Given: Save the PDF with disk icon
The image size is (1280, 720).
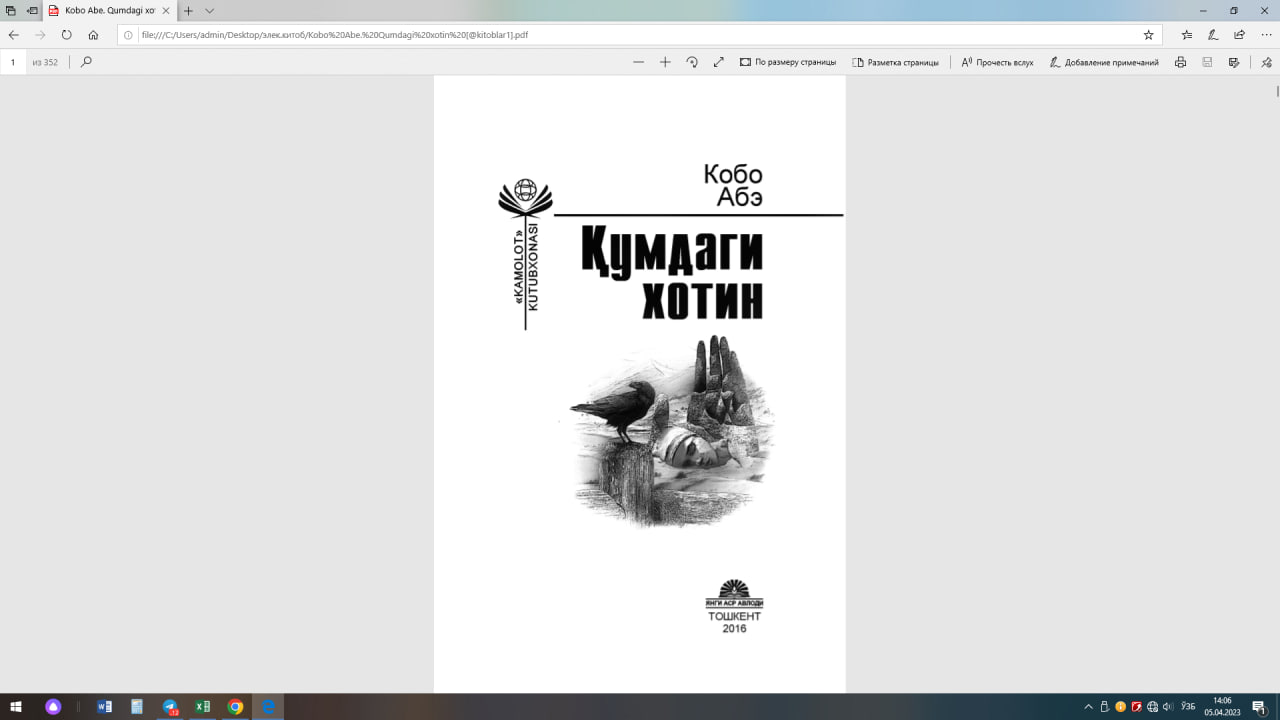Looking at the screenshot, I should (x=1207, y=62).
